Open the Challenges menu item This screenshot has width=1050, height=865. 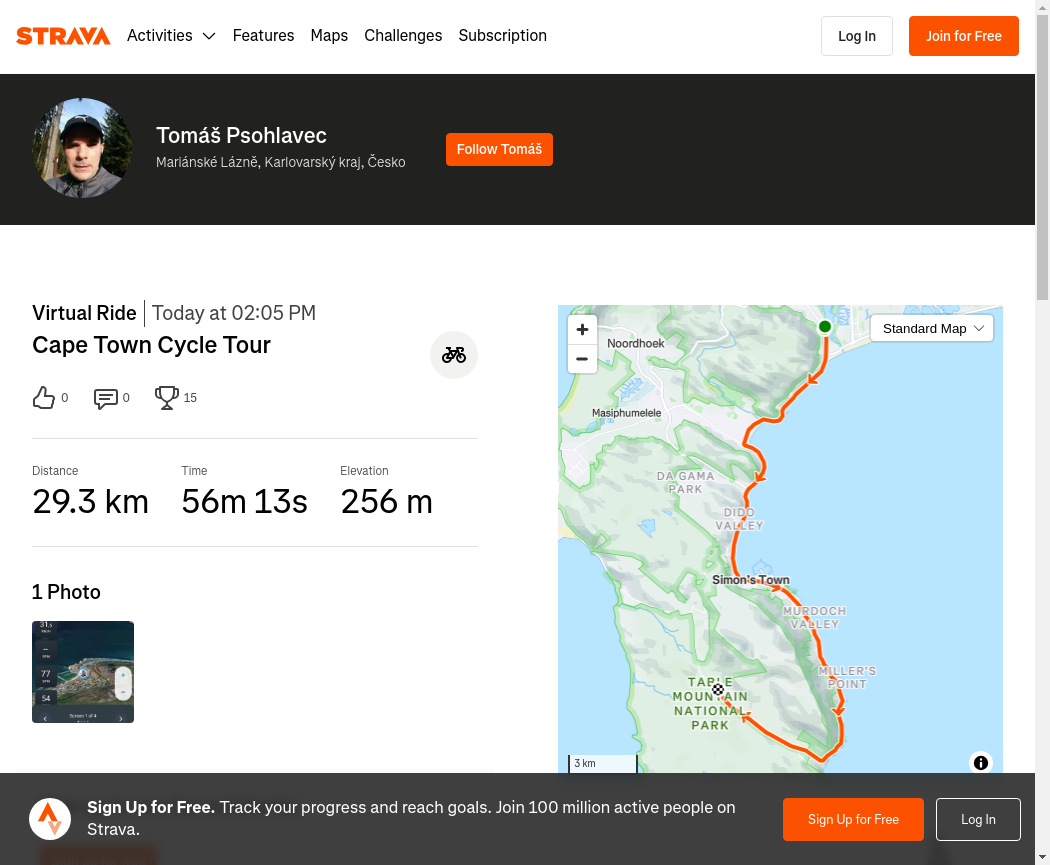[x=403, y=35]
